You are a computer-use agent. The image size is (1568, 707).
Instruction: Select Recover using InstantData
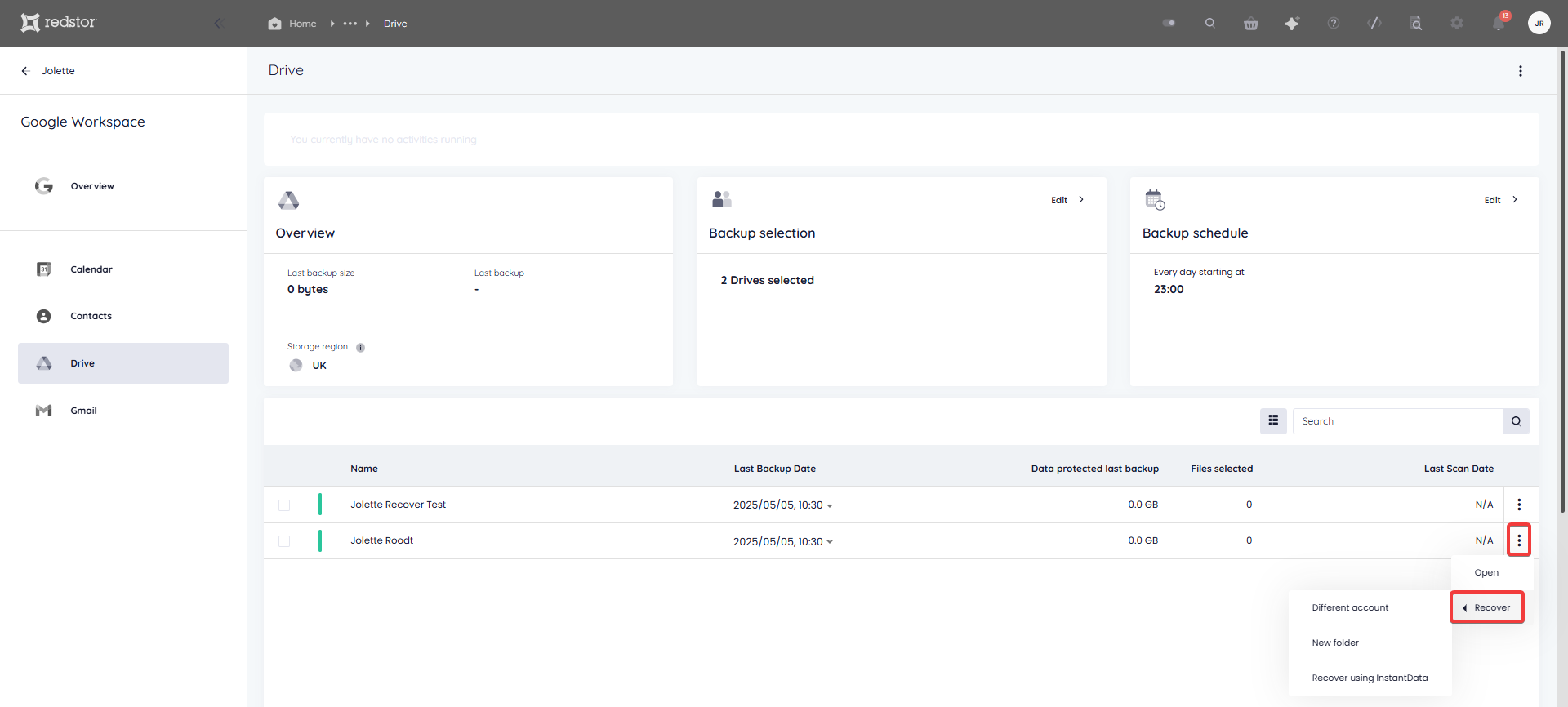(1370, 678)
